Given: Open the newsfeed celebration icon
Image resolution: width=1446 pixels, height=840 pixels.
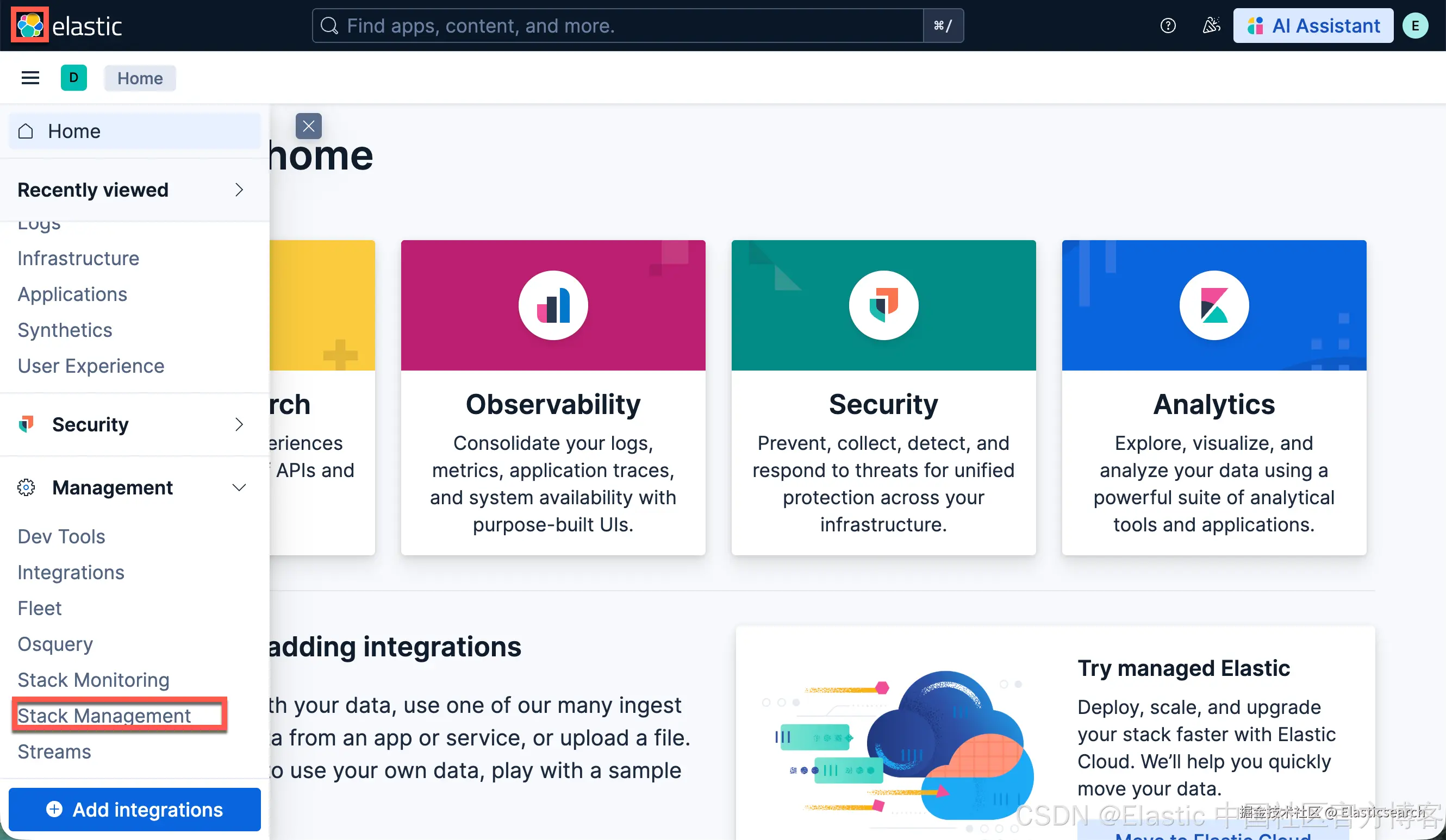Looking at the screenshot, I should click(x=1211, y=26).
